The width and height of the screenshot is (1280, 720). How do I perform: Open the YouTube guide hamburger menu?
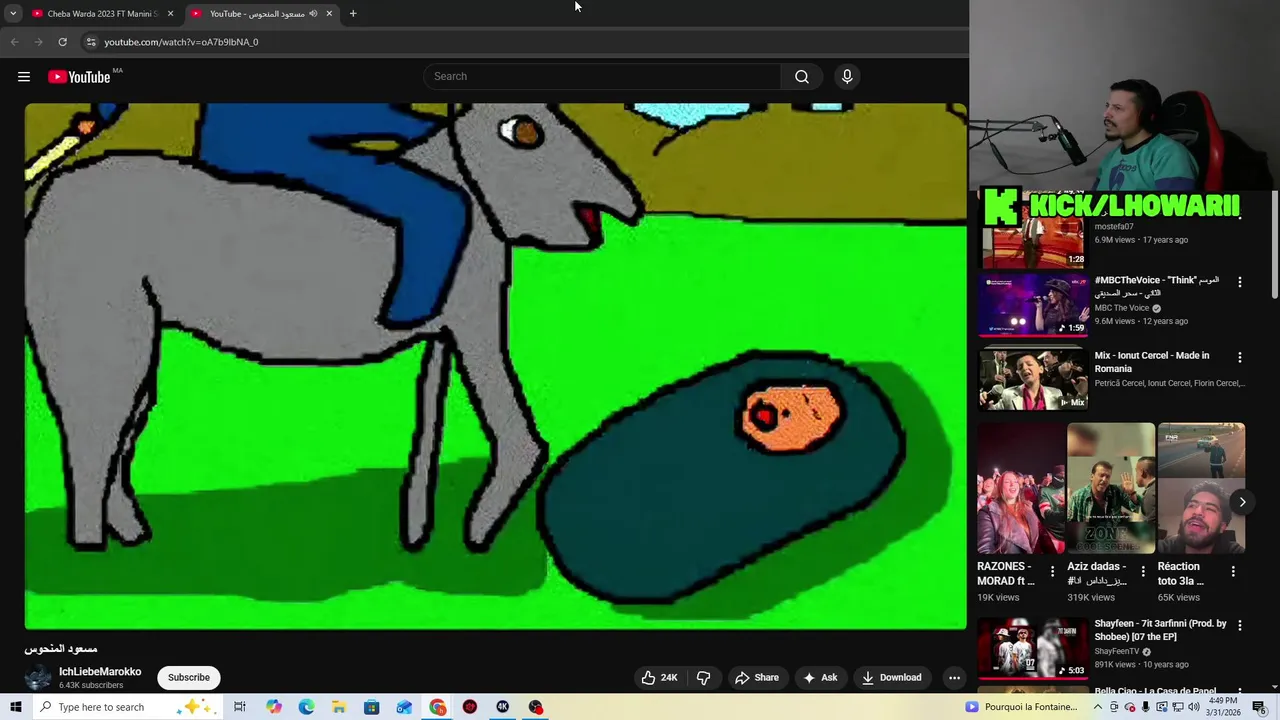pyautogui.click(x=24, y=77)
